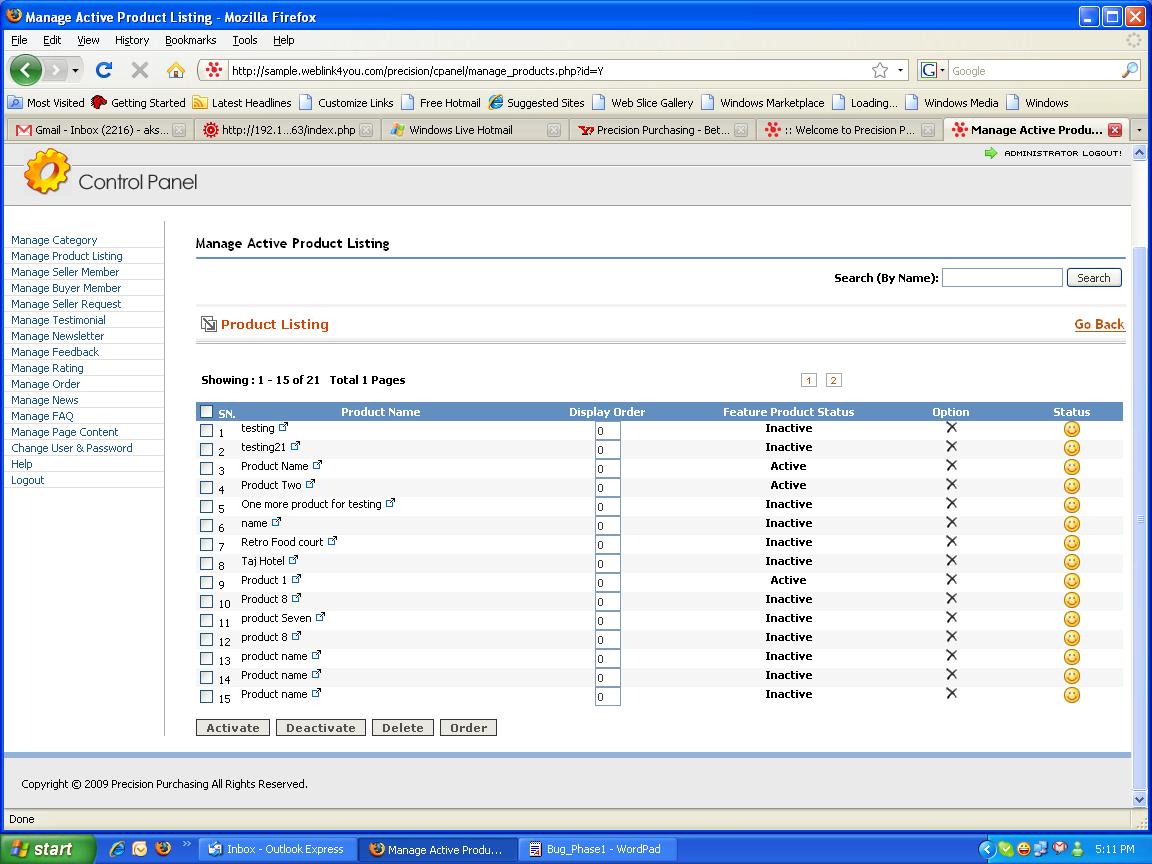Open the History menu
Screen dimensions: 1152x864
tap(132, 40)
